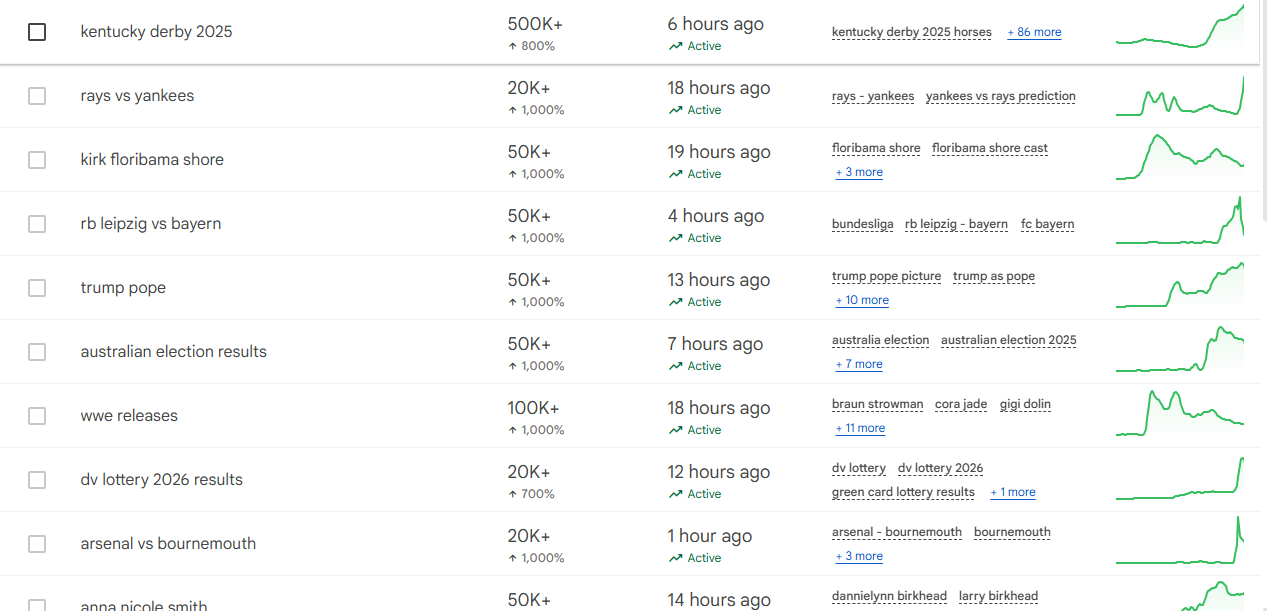Open the 'trump pope' trend title
This screenshot has height=611, width=1267.
(x=123, y=288)
